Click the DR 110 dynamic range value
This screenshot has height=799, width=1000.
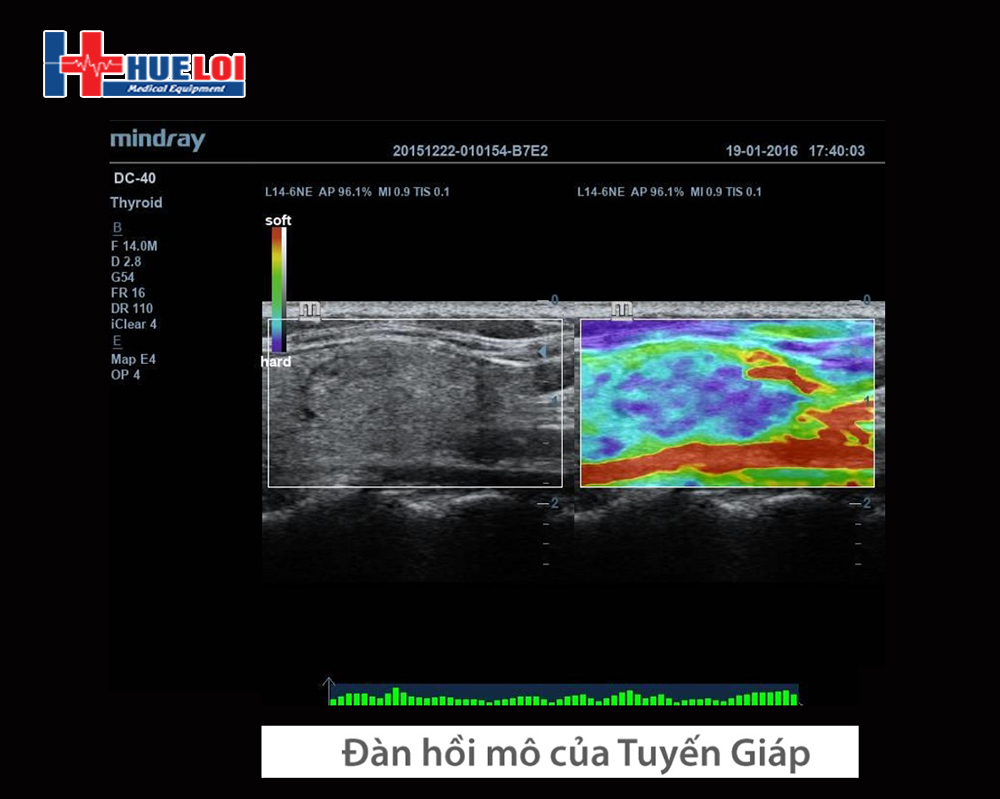(132, 309)
